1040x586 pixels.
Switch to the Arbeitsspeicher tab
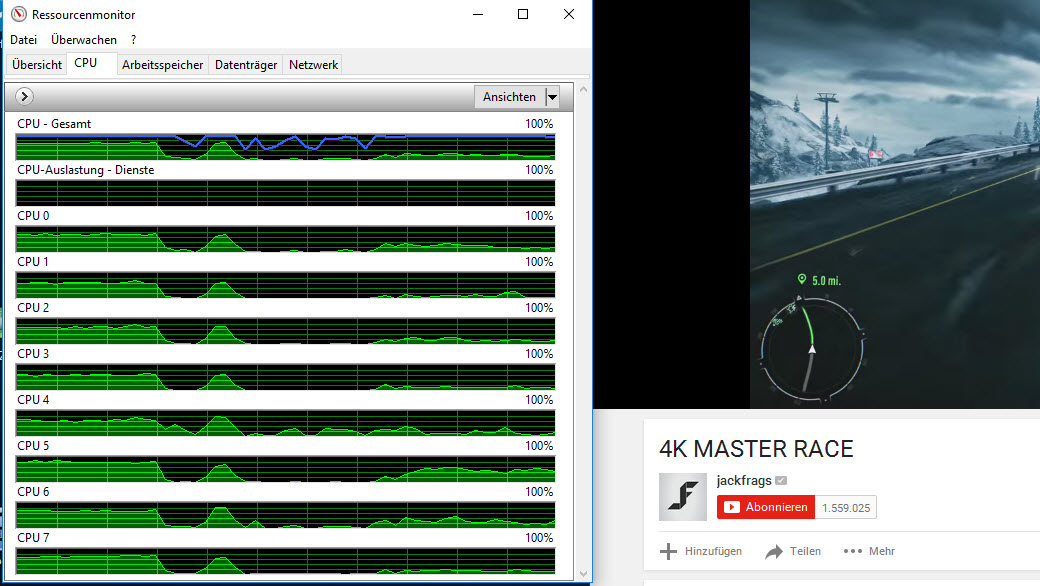pos(162,65)
